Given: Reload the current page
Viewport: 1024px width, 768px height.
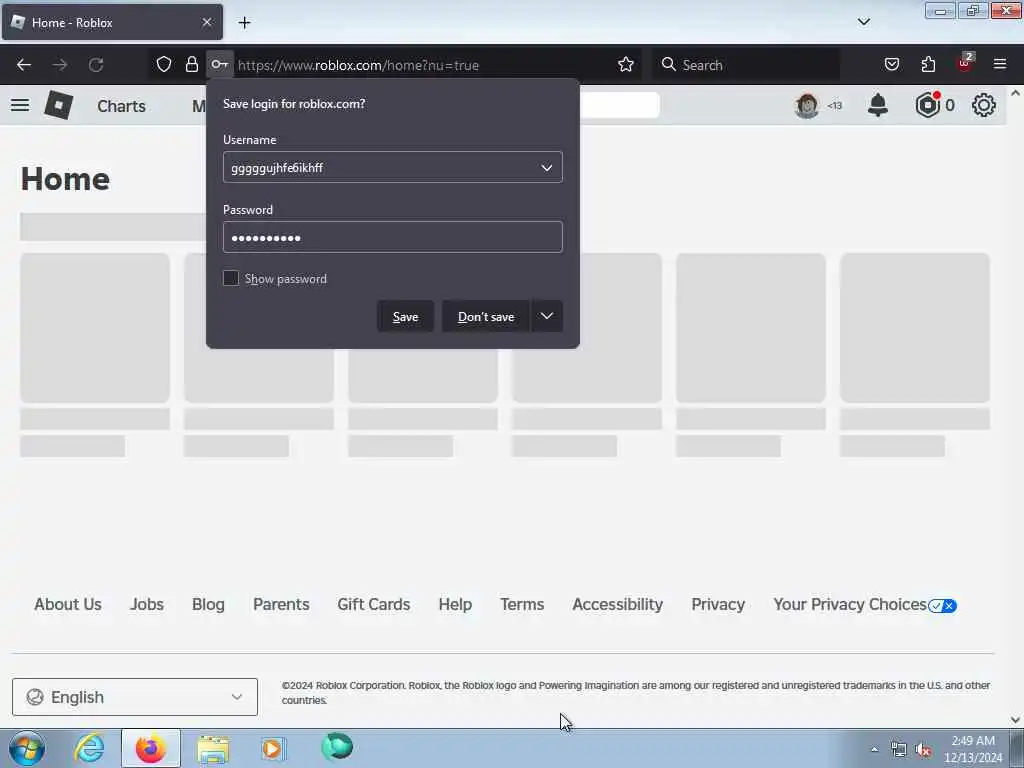Looking at the screenshot, I should (96, 65).
